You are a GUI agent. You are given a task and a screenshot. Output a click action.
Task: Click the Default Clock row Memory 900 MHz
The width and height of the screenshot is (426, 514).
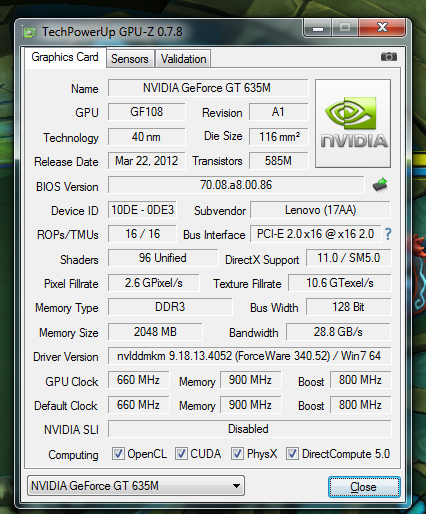(250, 405)
